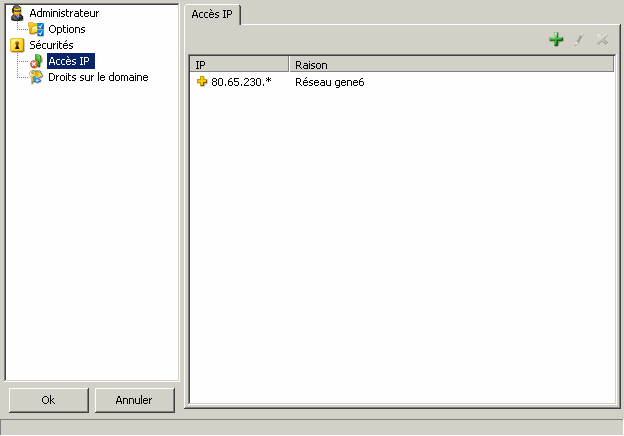Click the Administrateur user icon
Screen dimensions: 624x436
pos(17,13)
